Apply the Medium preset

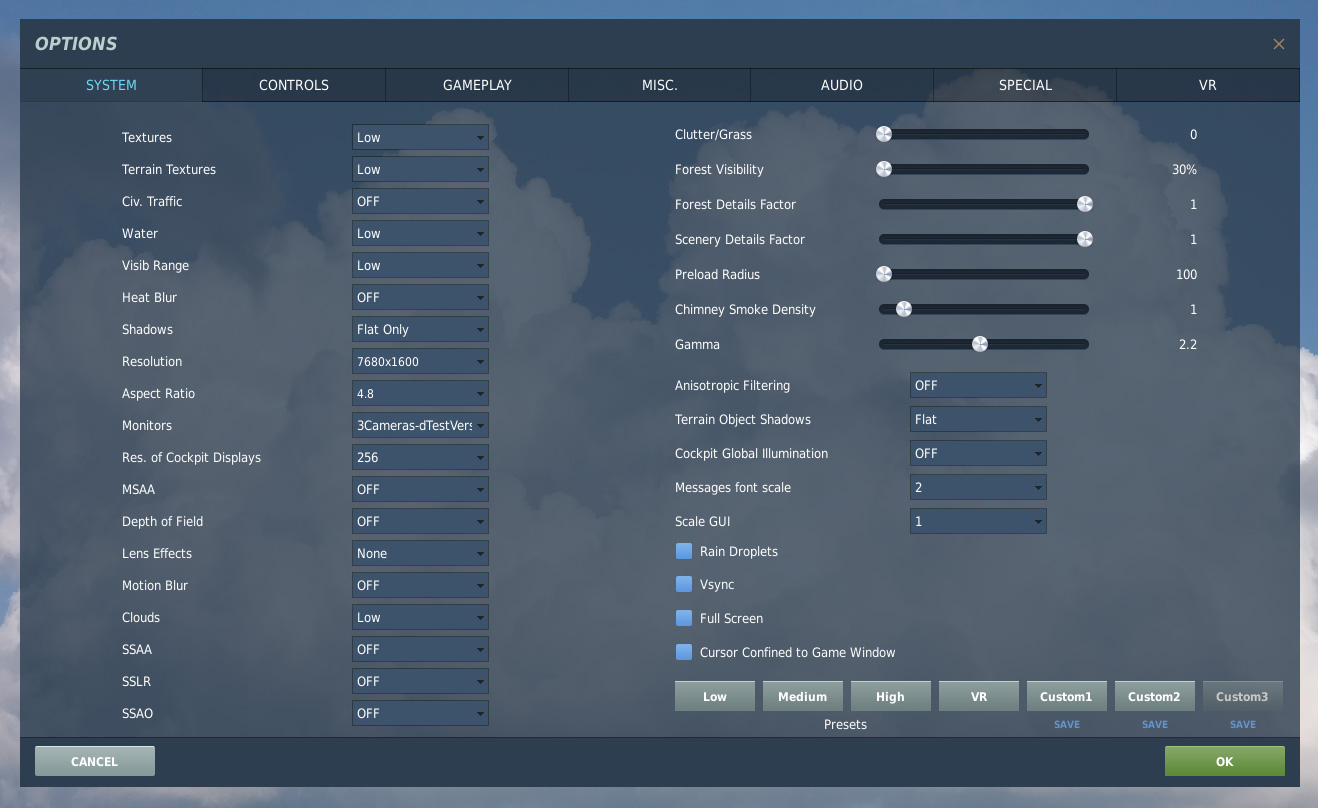tap(803, 696)
